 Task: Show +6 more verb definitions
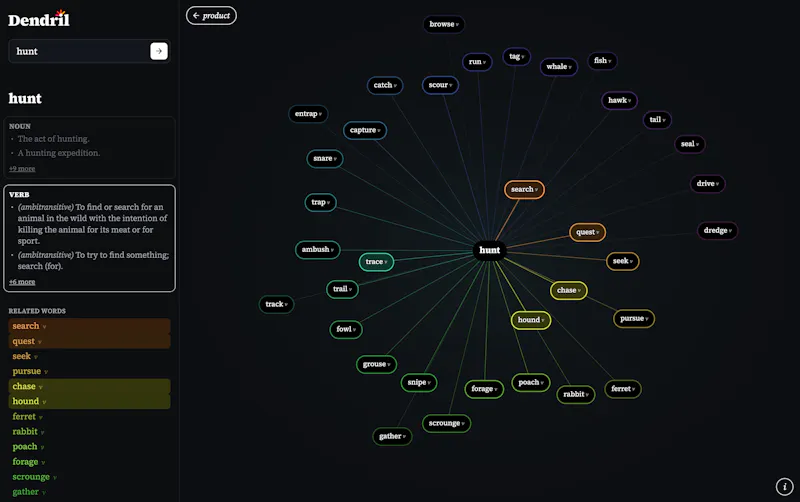click(x=22, y=282)
